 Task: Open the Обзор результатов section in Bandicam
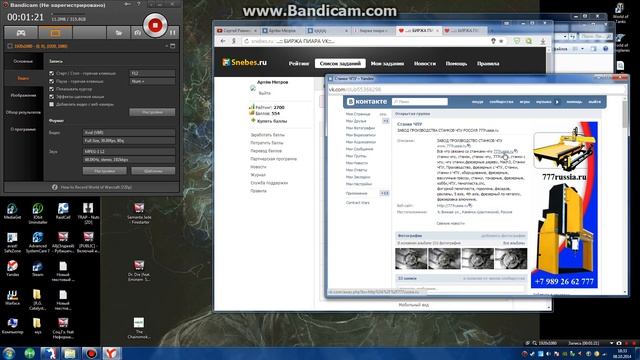tap(23, 112)
